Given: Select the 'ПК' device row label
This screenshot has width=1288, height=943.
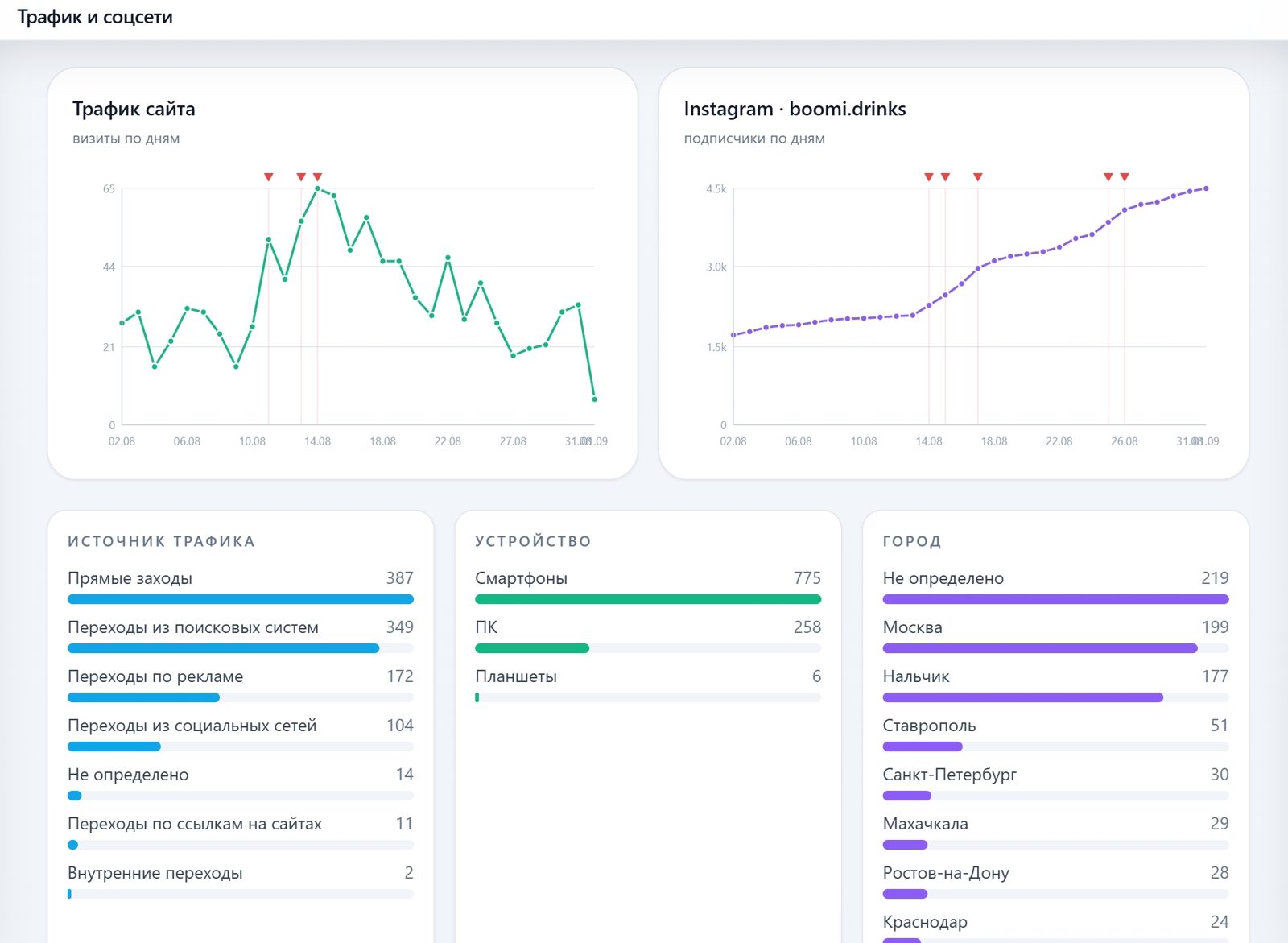Looking at the screenshot, I should pyautogui.click(x=486, y=627).
